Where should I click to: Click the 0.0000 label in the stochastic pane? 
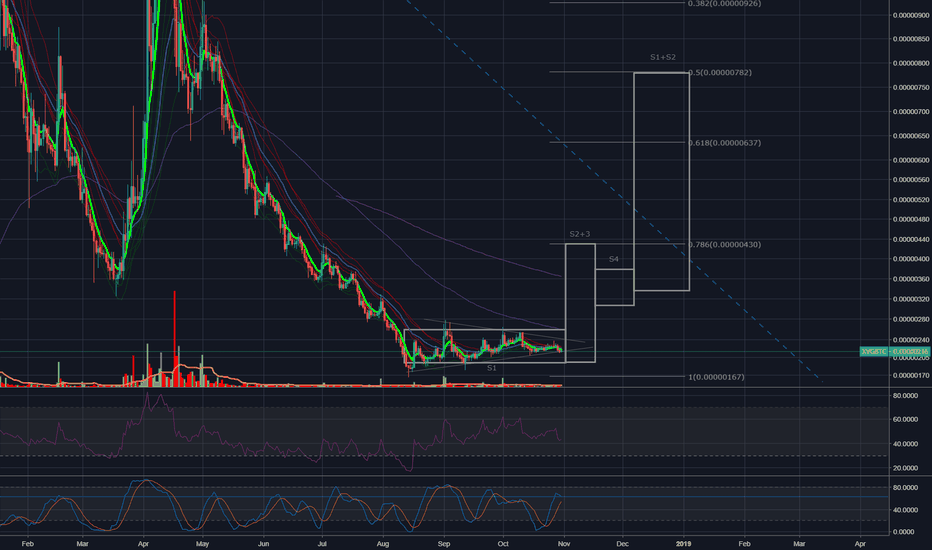[903, 532]
